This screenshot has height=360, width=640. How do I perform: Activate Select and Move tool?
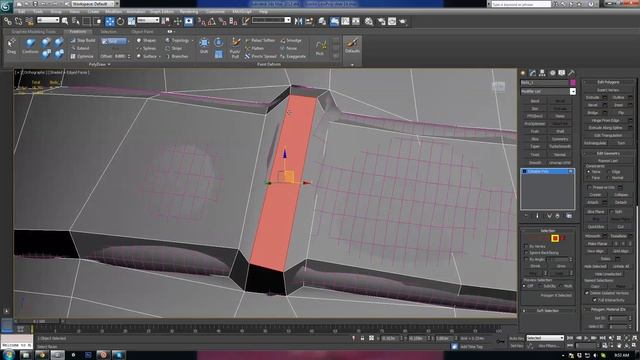[x=110, y=21]
